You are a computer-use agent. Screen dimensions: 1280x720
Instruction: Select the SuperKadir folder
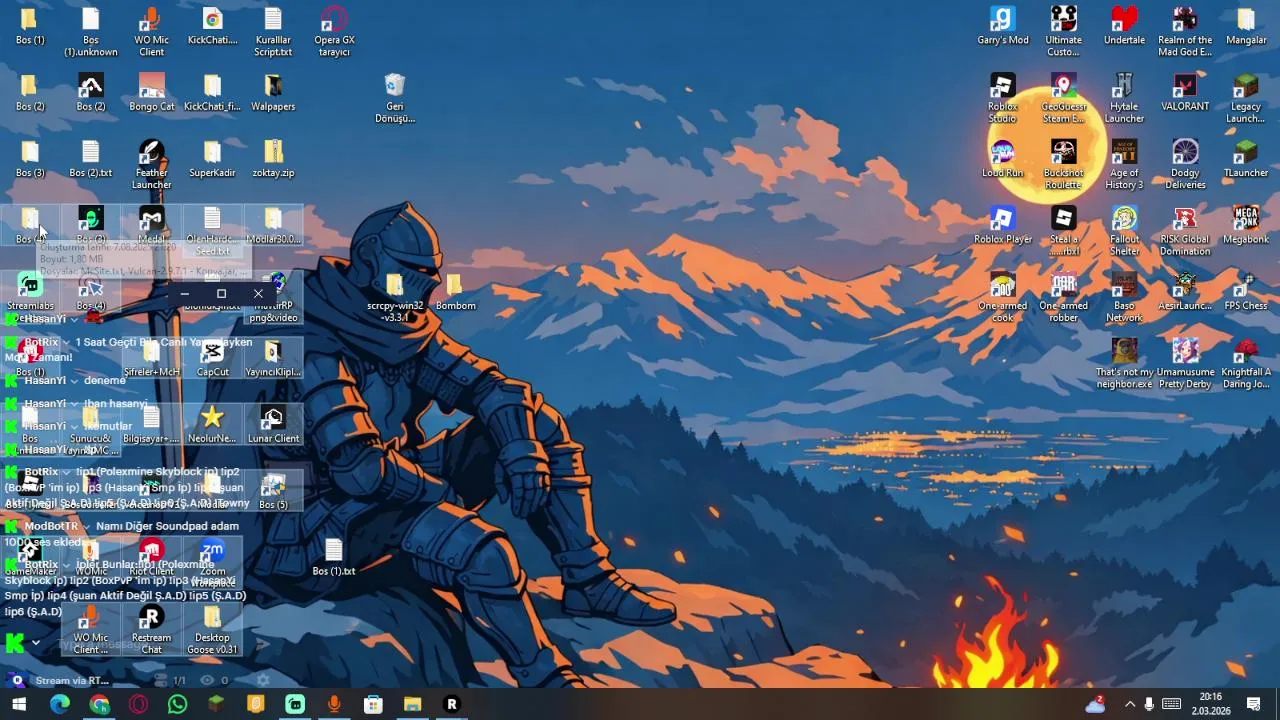tap(212, 159)
